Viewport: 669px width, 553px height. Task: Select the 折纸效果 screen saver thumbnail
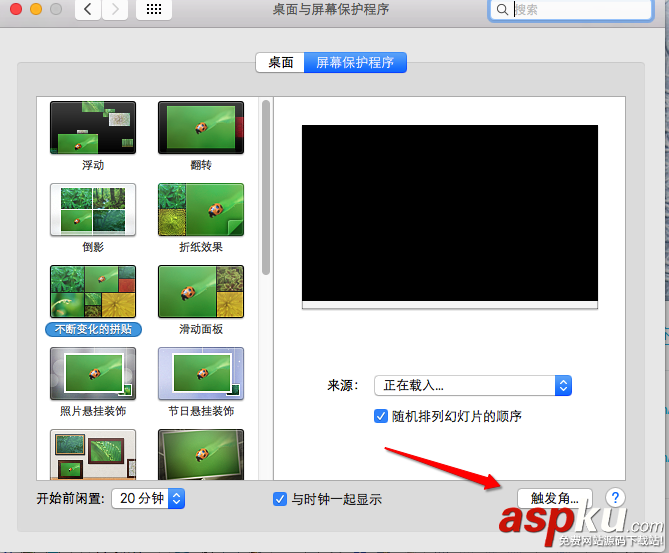201,210
